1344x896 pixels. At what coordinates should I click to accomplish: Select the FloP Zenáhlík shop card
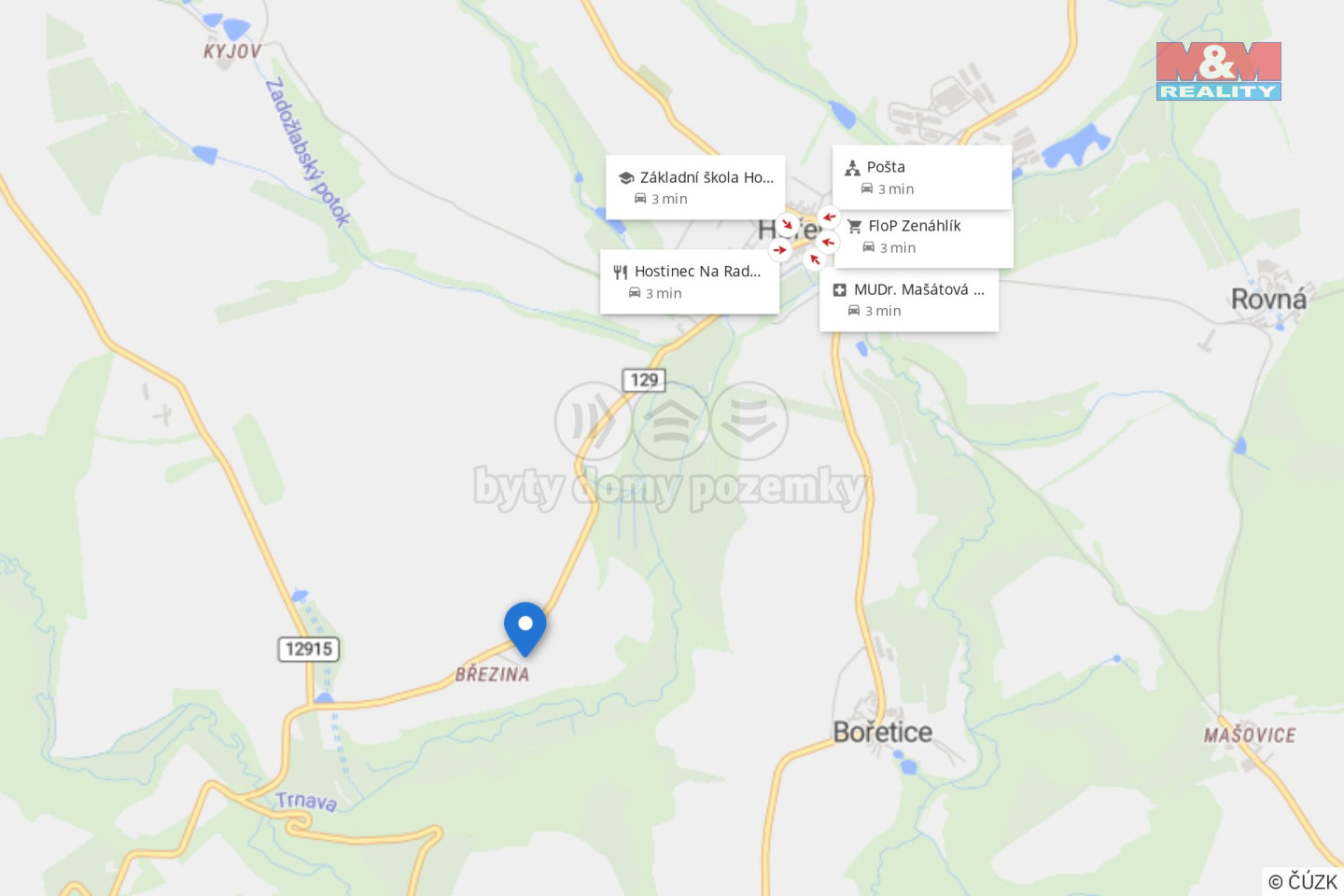point(924,237)
